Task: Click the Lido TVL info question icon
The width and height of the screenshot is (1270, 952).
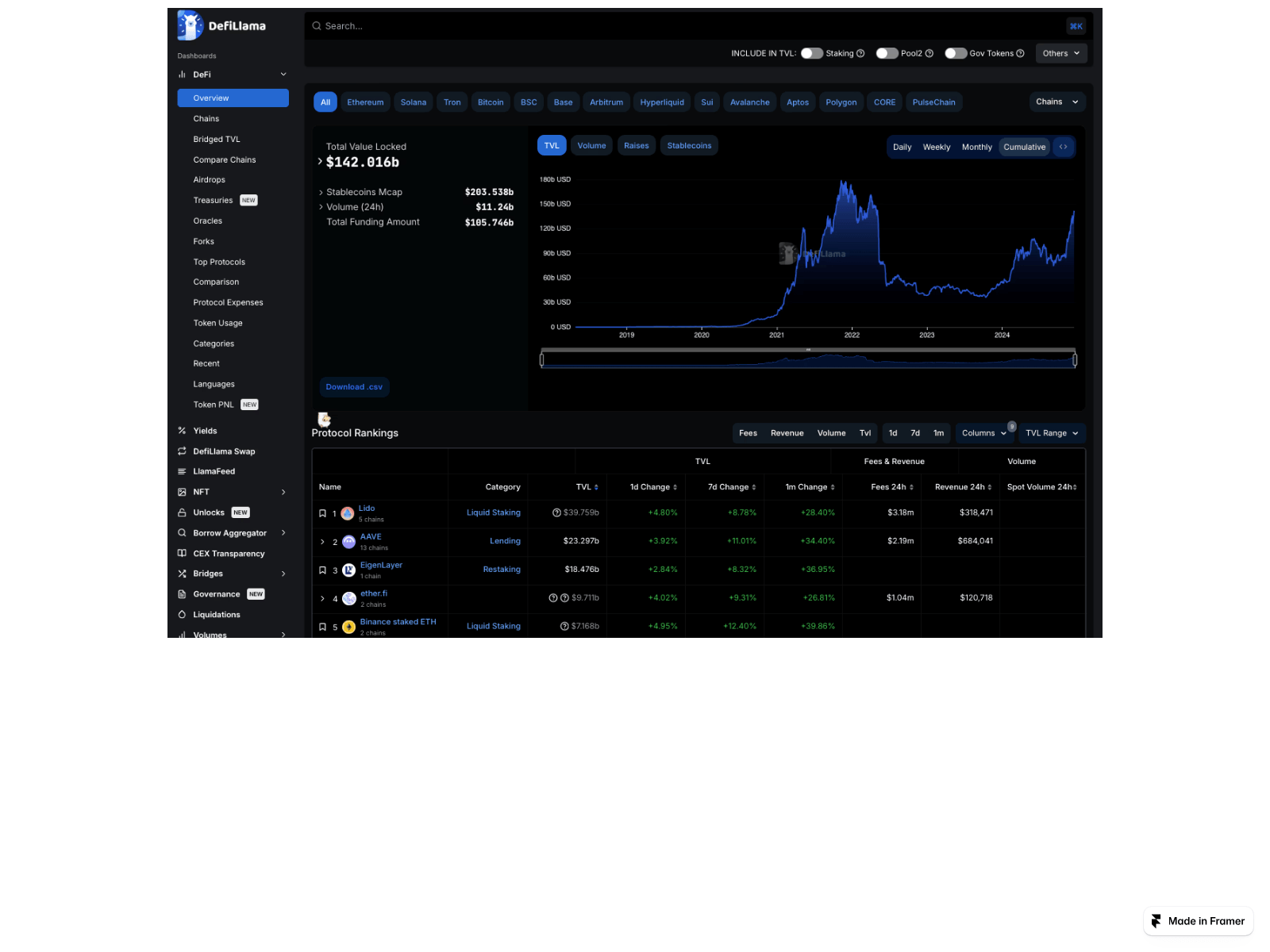Action: coord(556,512)
